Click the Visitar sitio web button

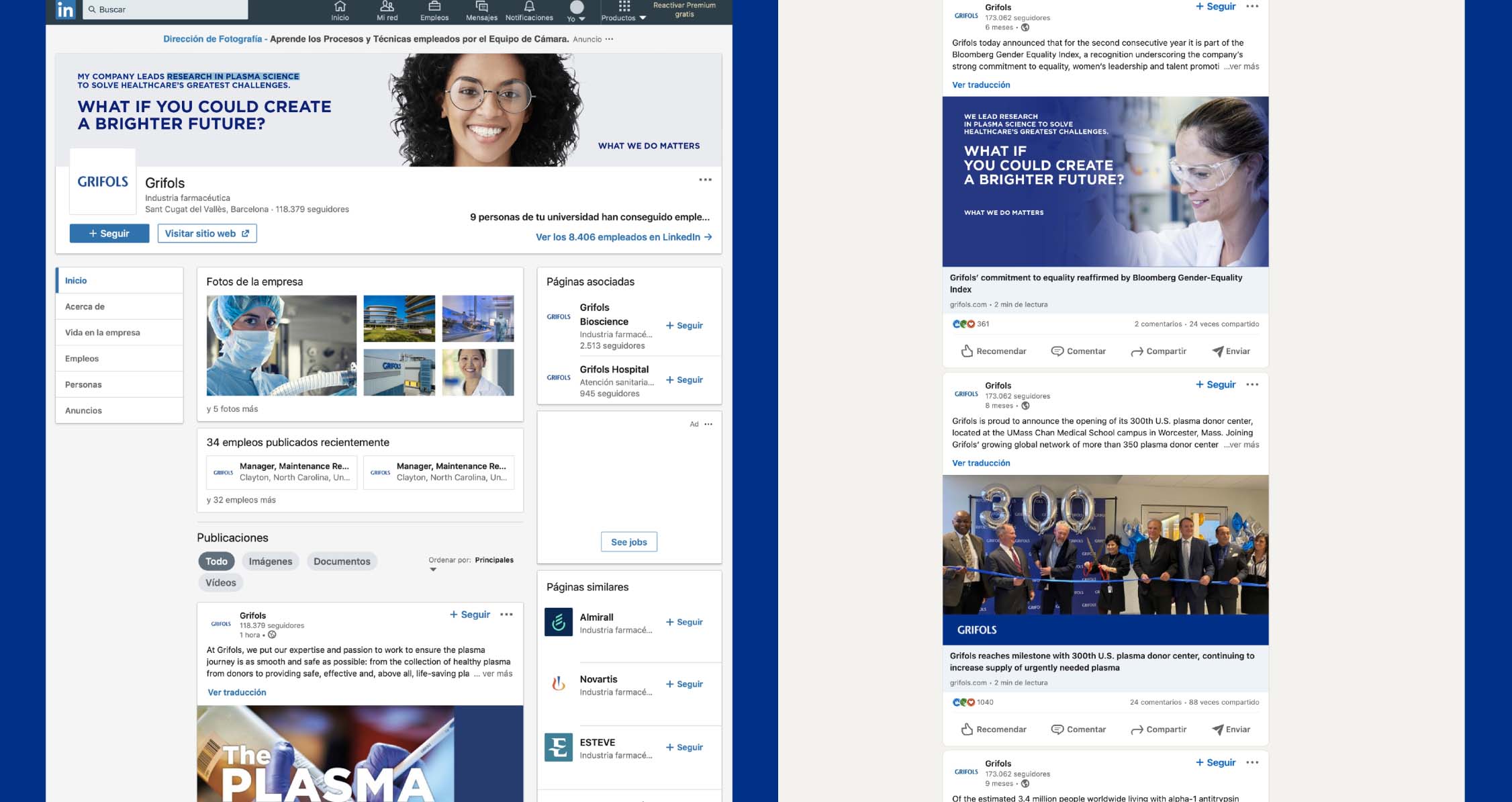coord(207,233)
